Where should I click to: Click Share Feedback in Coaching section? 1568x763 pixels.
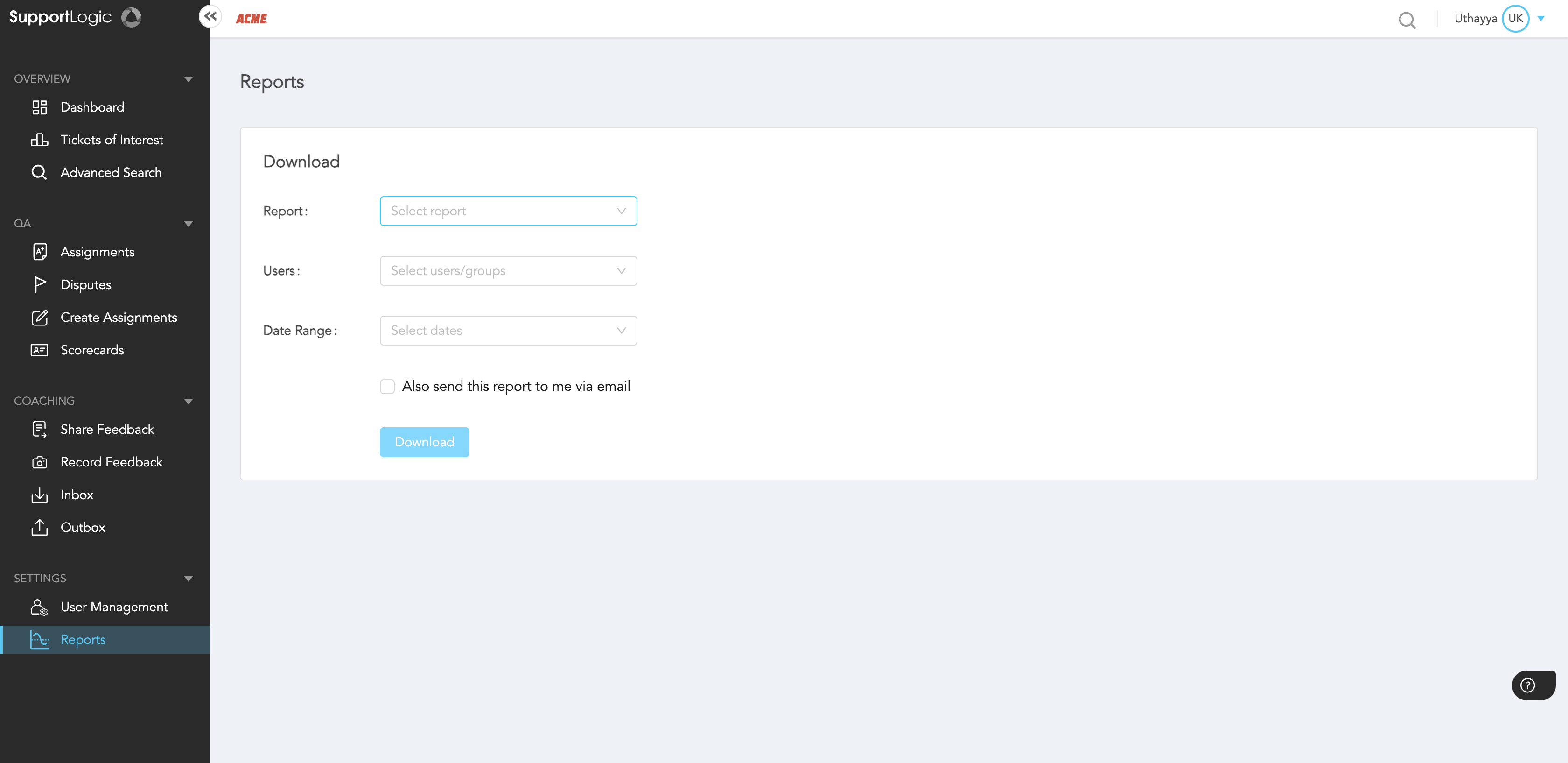tap(107, 429)
